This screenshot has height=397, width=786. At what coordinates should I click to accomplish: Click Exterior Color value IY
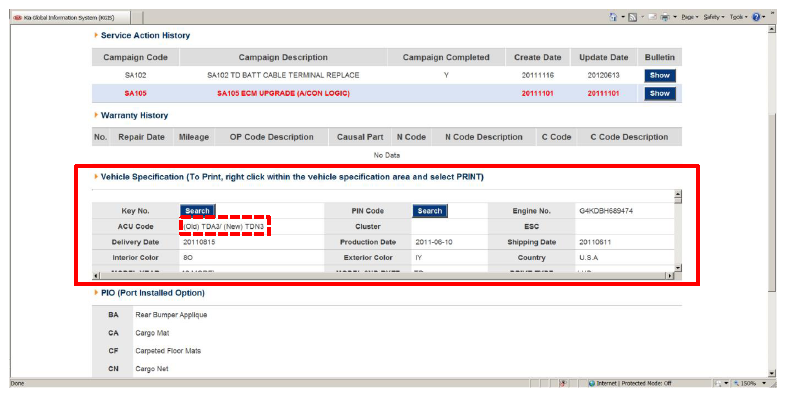419,258
